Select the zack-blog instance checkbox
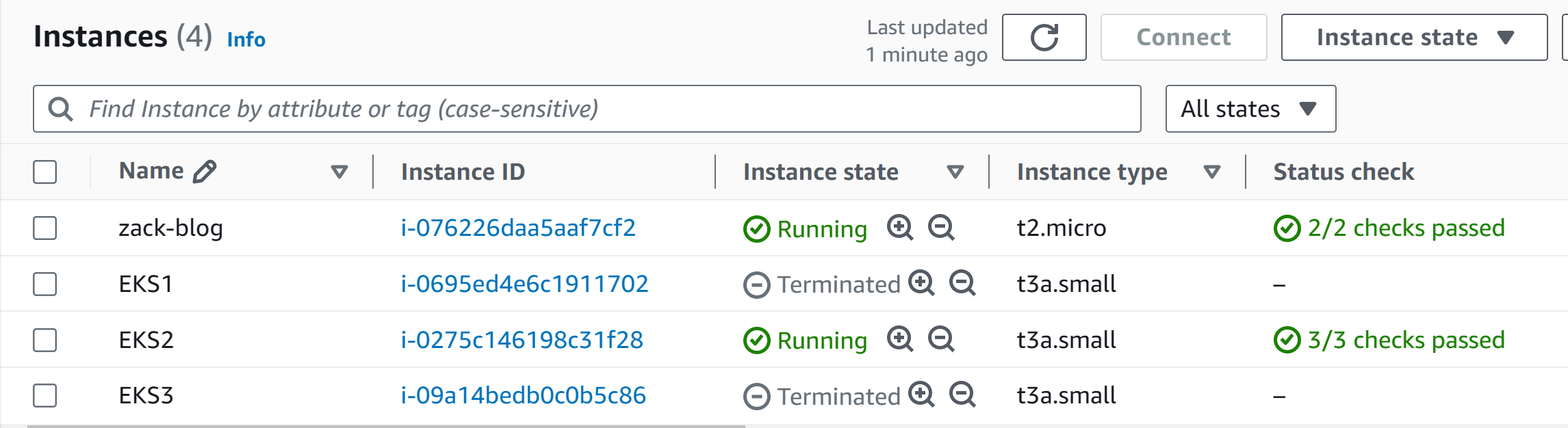Screen dimensions: 1568x428 click(x=45, y=228)
